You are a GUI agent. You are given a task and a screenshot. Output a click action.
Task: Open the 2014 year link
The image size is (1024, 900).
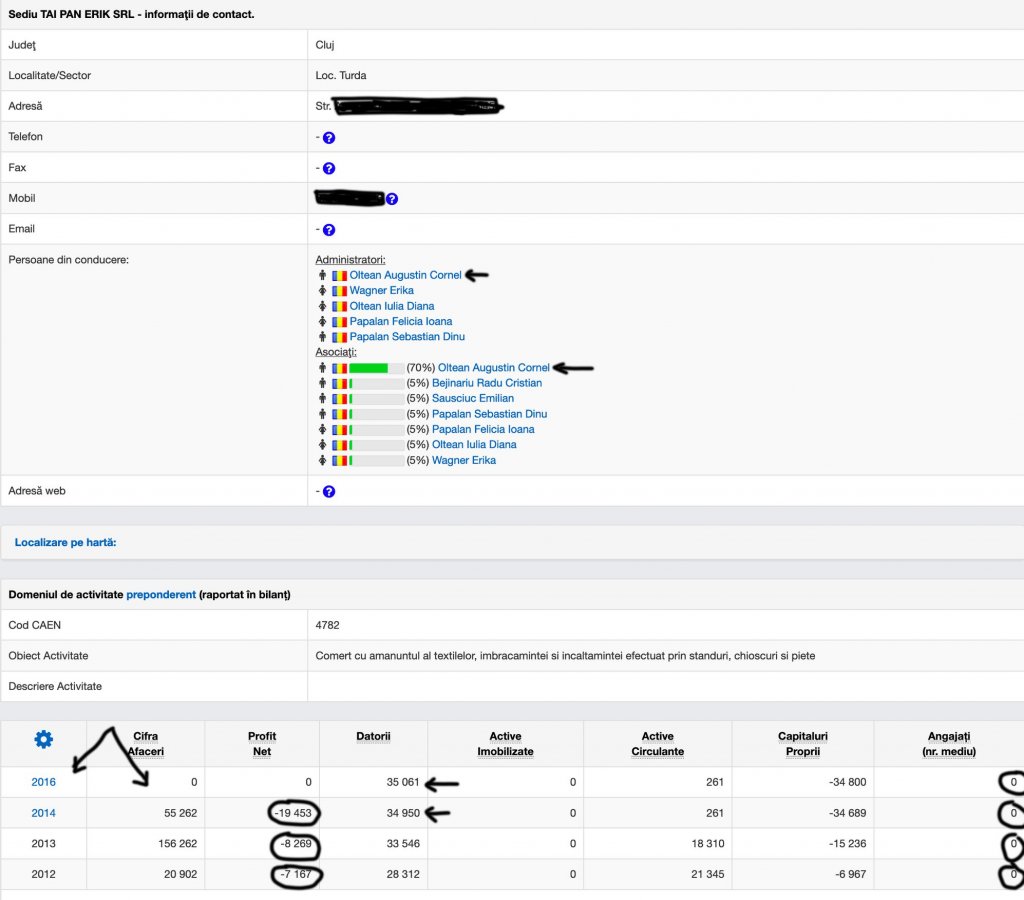click(x=44, y=813)
